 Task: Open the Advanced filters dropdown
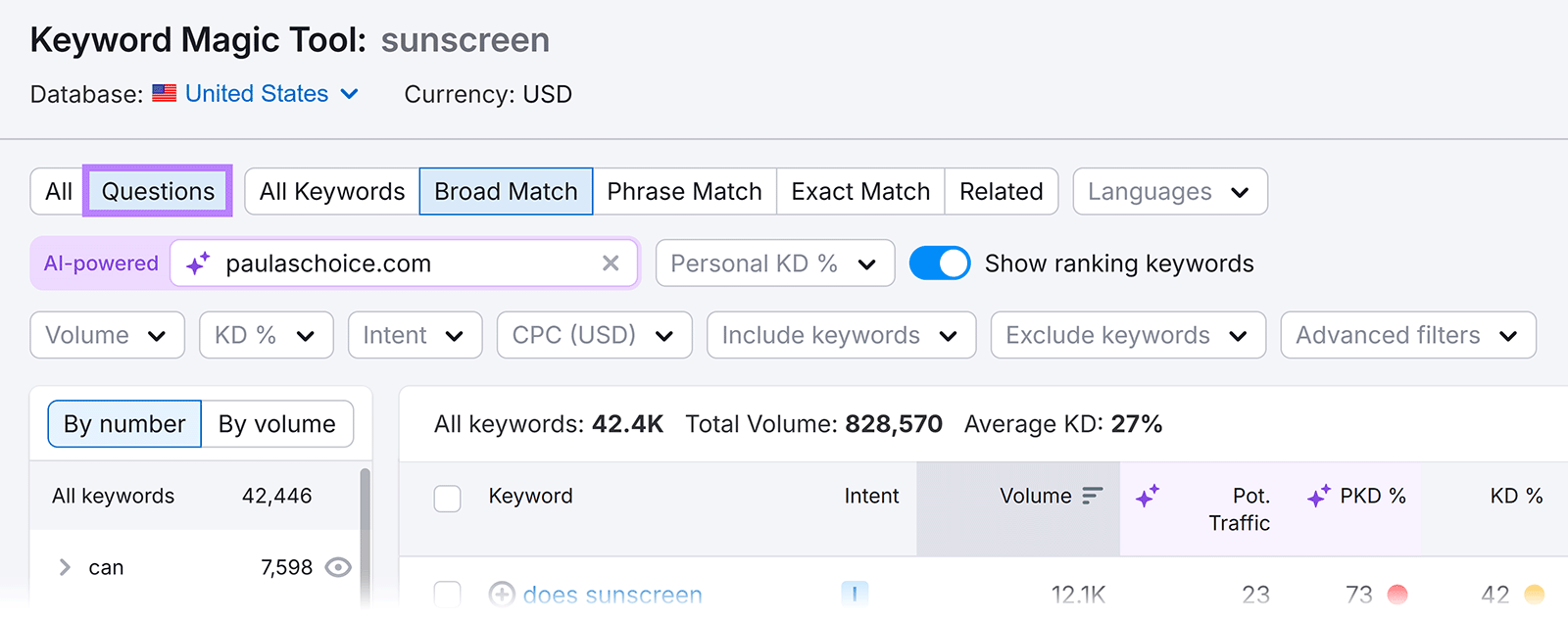click(x=1407, y=335)
